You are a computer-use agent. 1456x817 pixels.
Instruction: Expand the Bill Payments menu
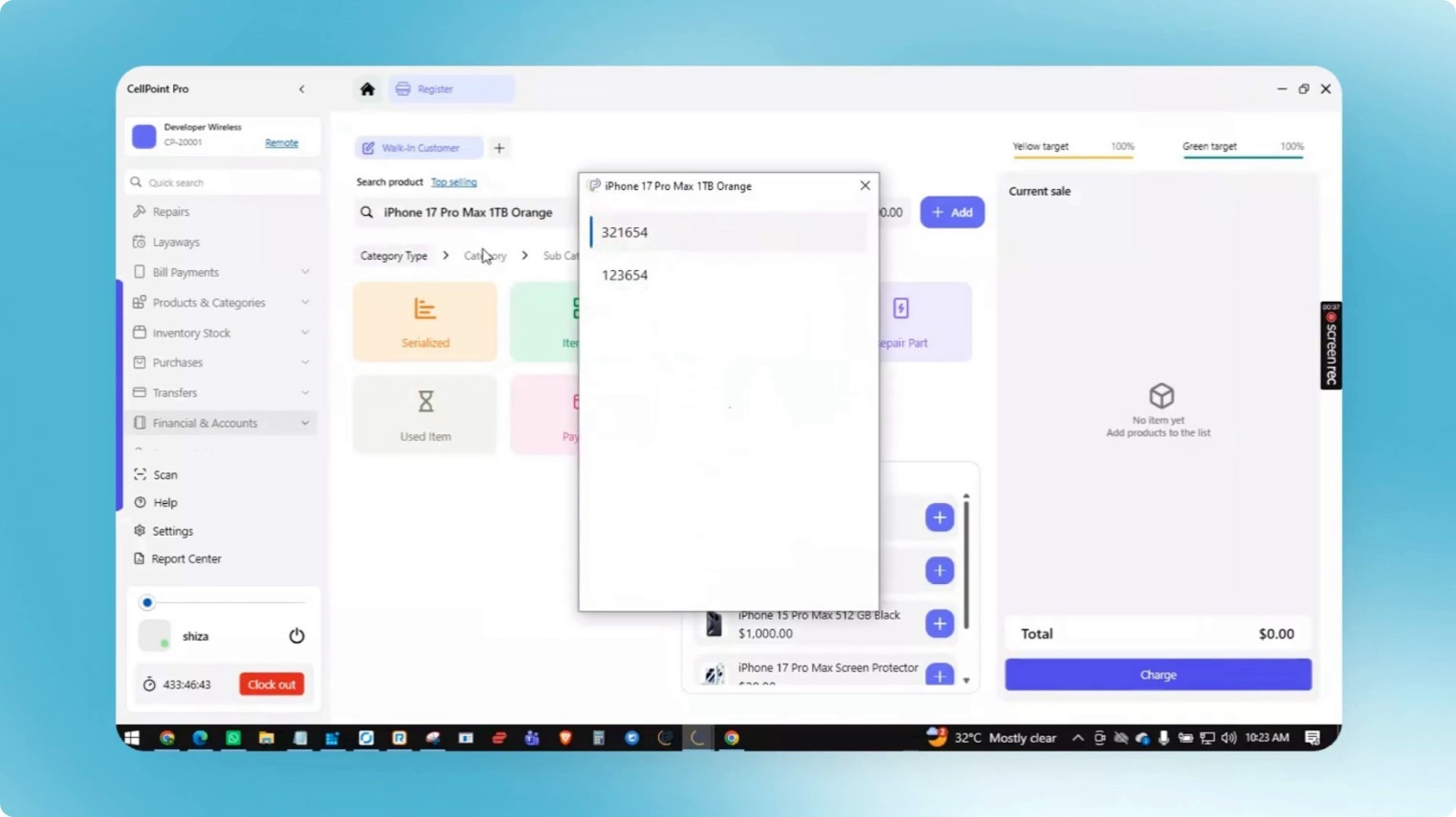coord(223,273)
